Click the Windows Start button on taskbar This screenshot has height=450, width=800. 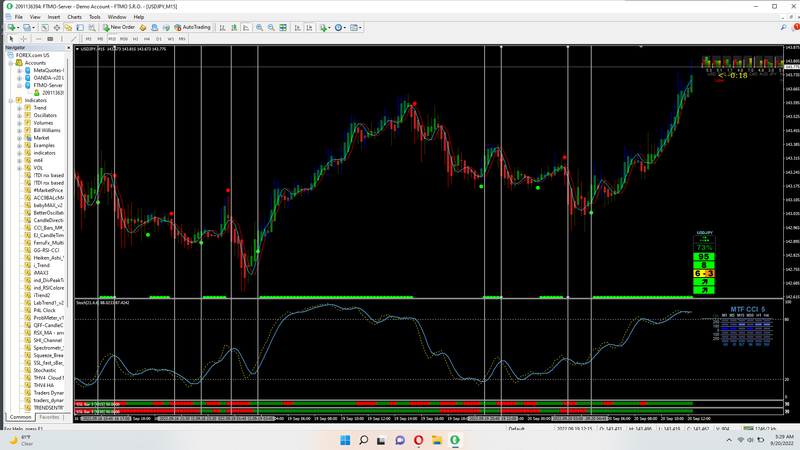tap(344, 440)
